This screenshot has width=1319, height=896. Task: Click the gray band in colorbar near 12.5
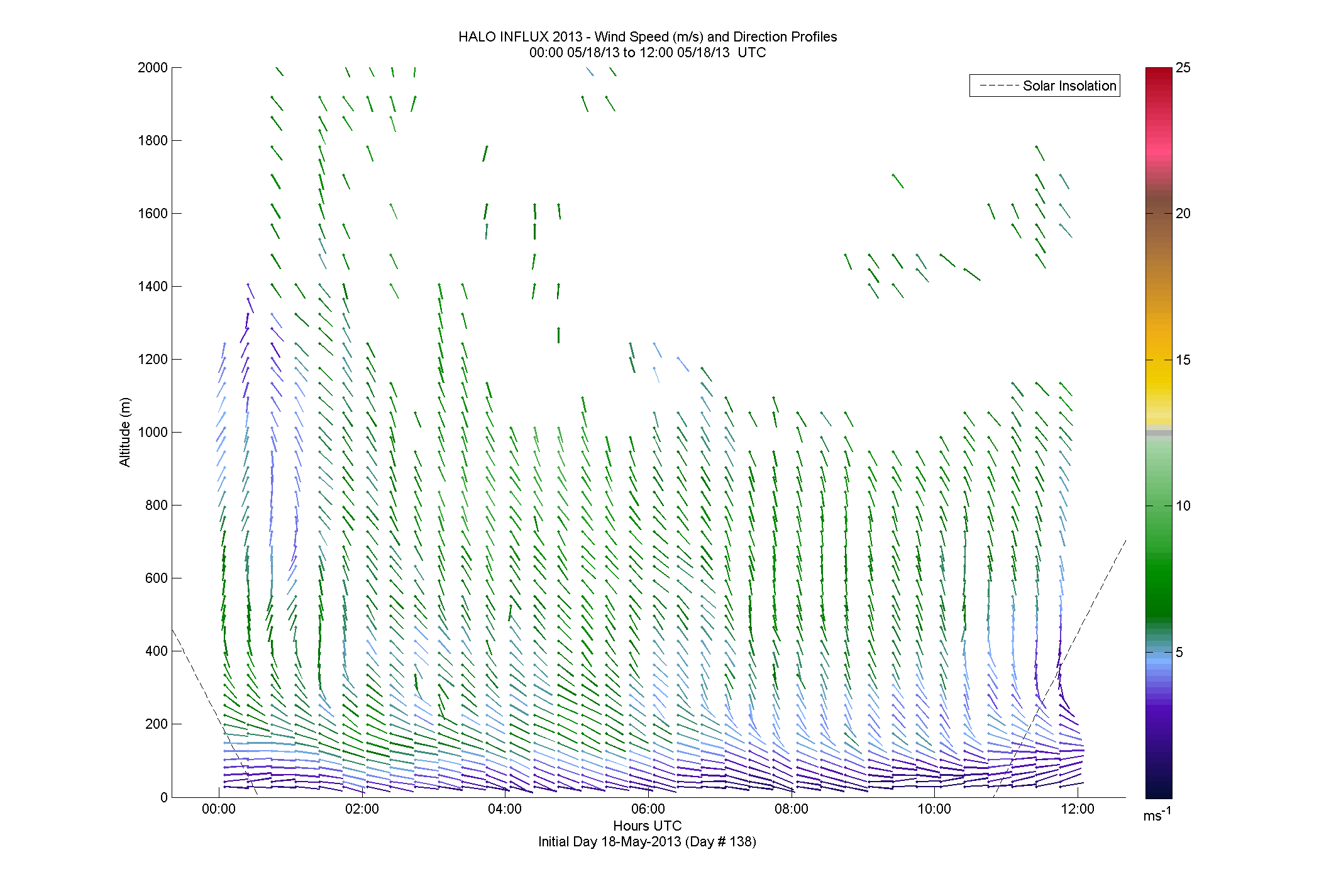click(1159, 433)
